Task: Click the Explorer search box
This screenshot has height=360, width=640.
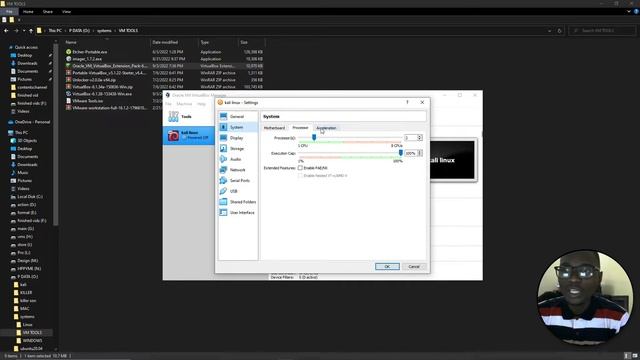Action: [602, 31]
